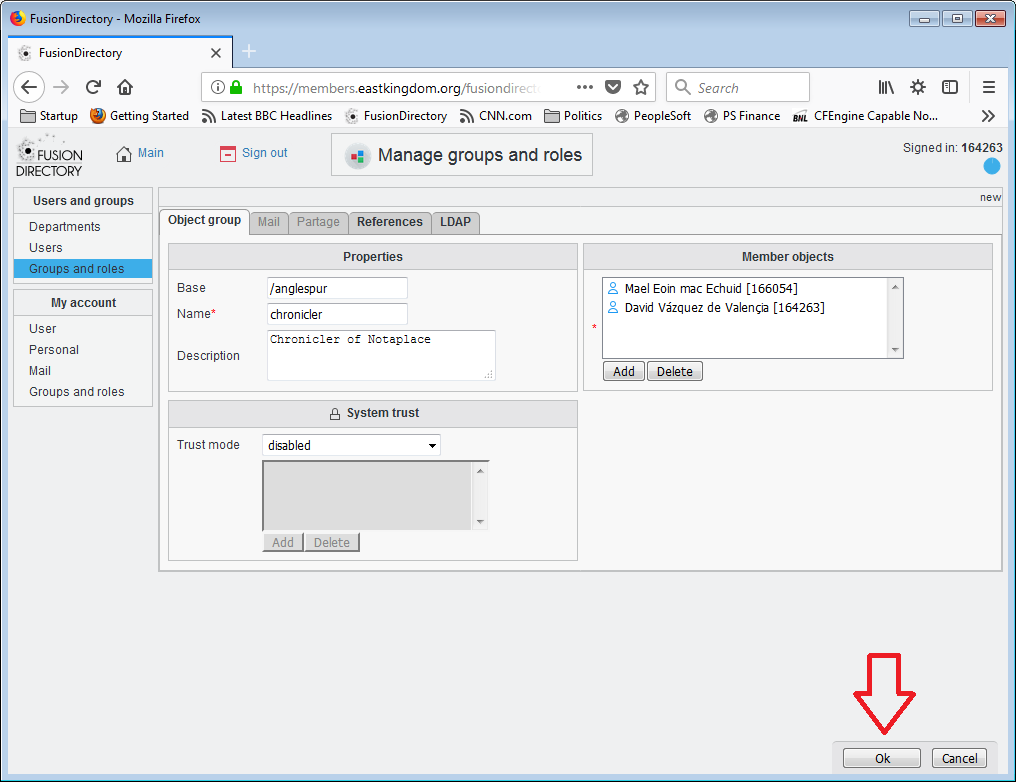Click the Main home icon
1016x782 pixels.
point(124,154)
